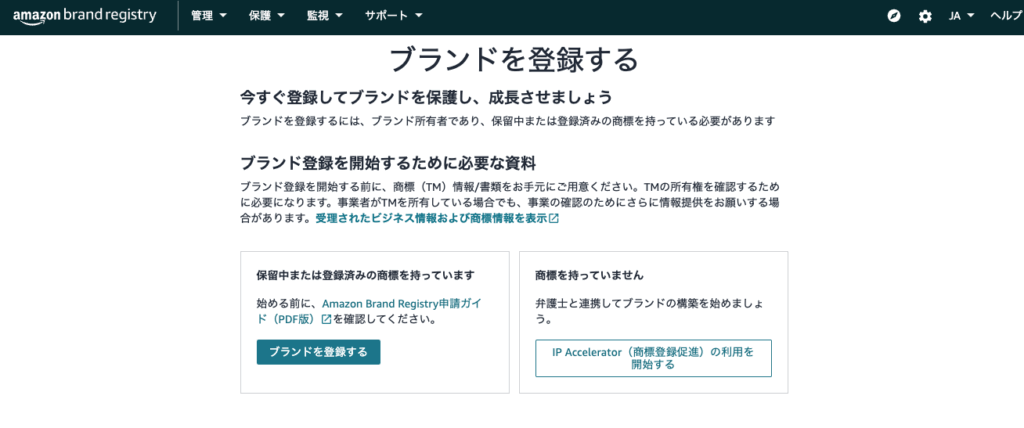Image resolution: width=1024 pixels, height=428 pixels.
Task: Click card title 保留中または登録済みの商標を持っています
Action: (x=365, y=275)
